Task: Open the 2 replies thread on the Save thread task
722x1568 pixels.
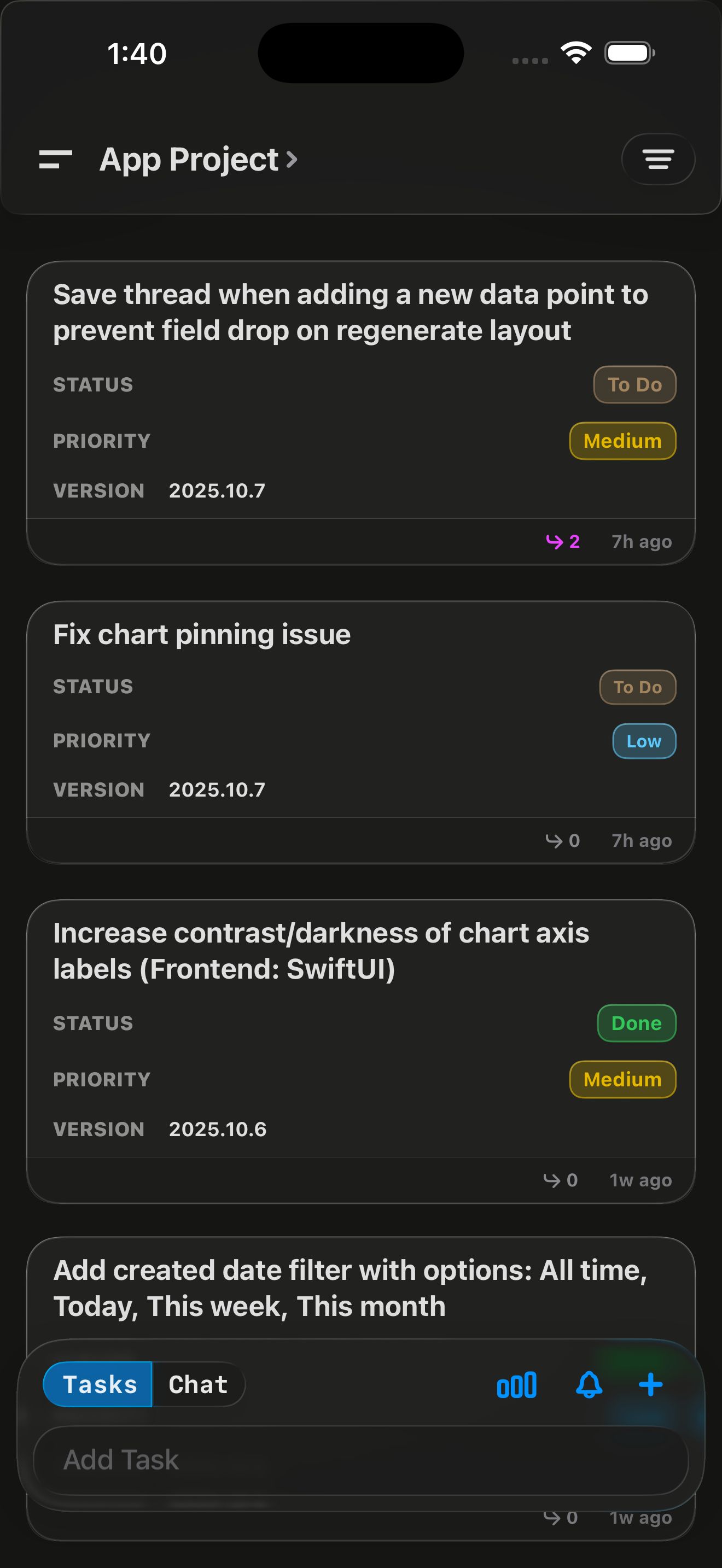Action: [x=562, y=541]
